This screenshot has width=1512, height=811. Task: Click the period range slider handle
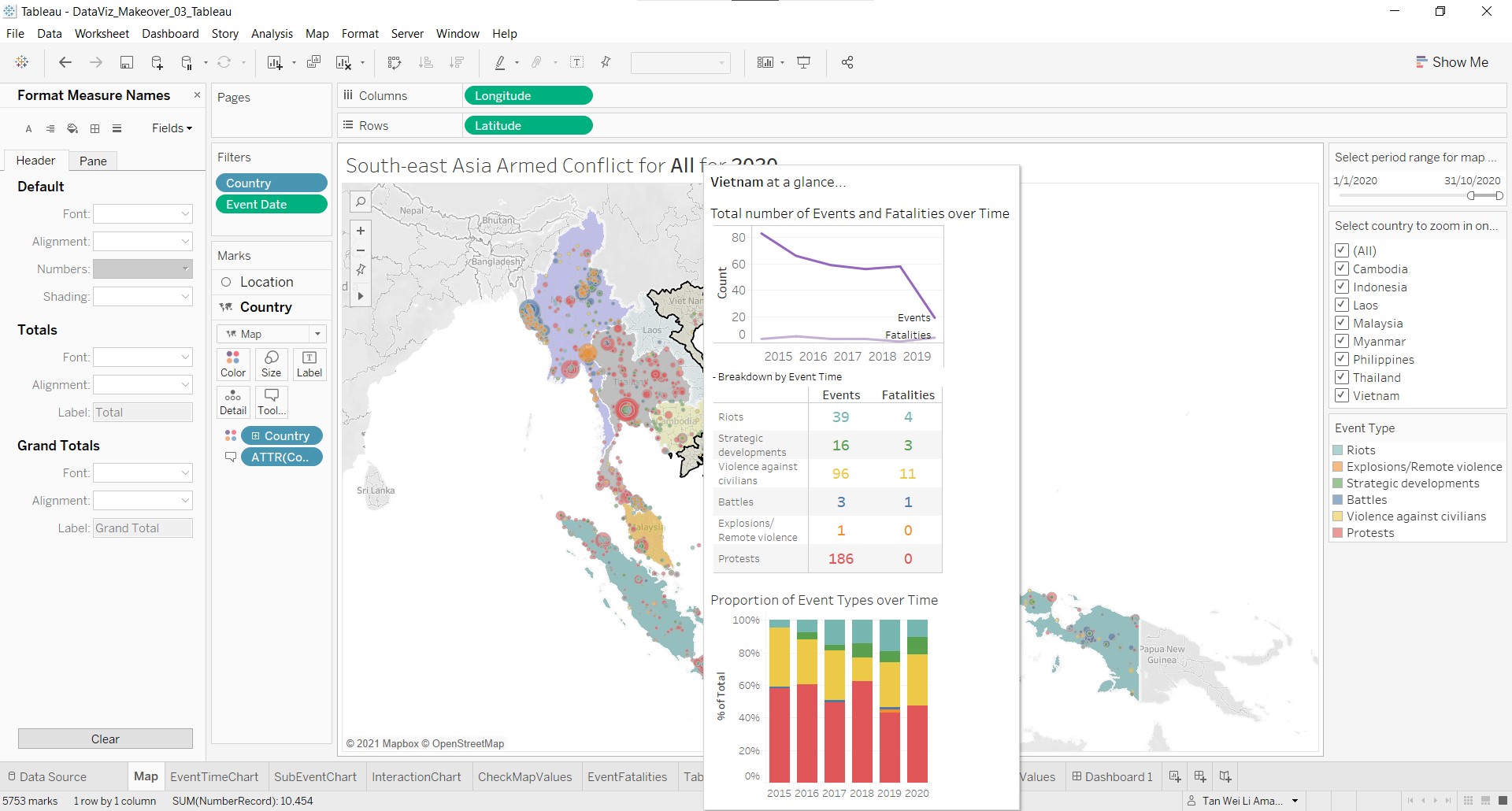[1471, 195]
